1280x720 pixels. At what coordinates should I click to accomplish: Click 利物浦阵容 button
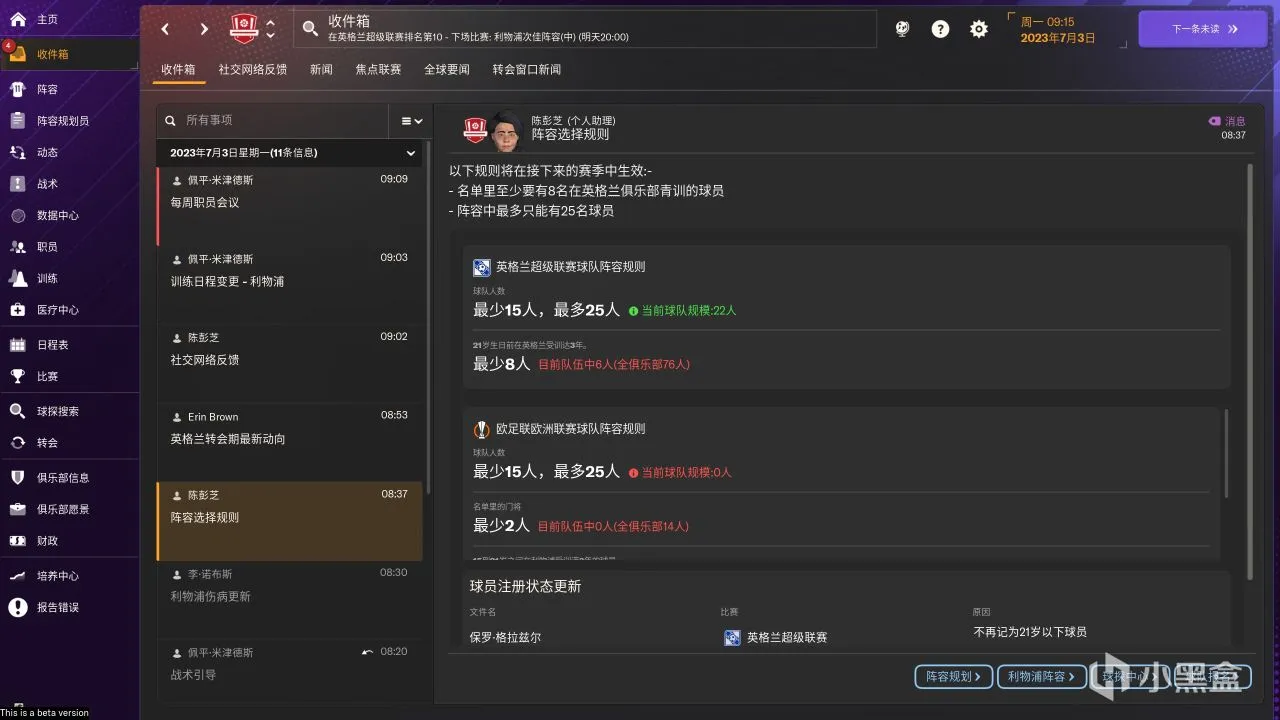pos(1042,677)
